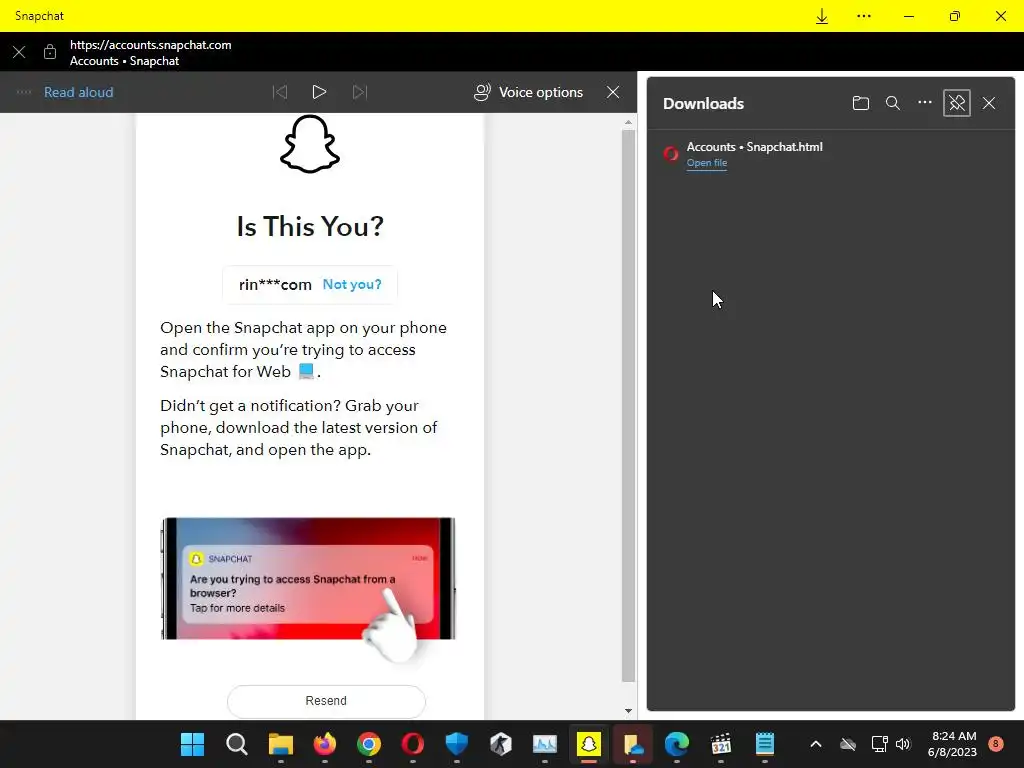The width and height of the screenshot is (1024, 768).
Task: Switch to Snapchat app on the taskbar
Action: coord(589,744)
